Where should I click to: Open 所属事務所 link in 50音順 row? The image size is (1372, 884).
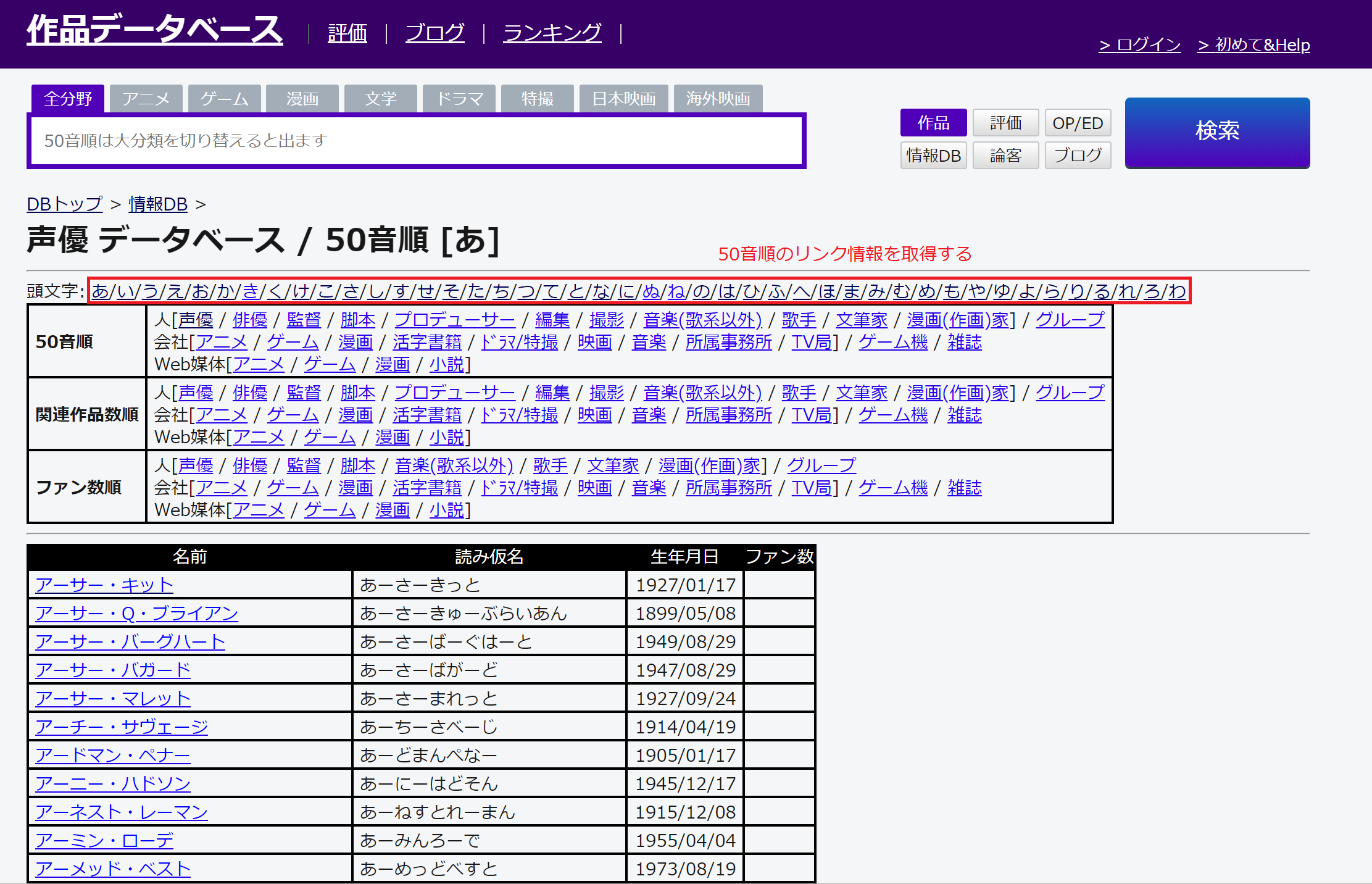[729, 342]
